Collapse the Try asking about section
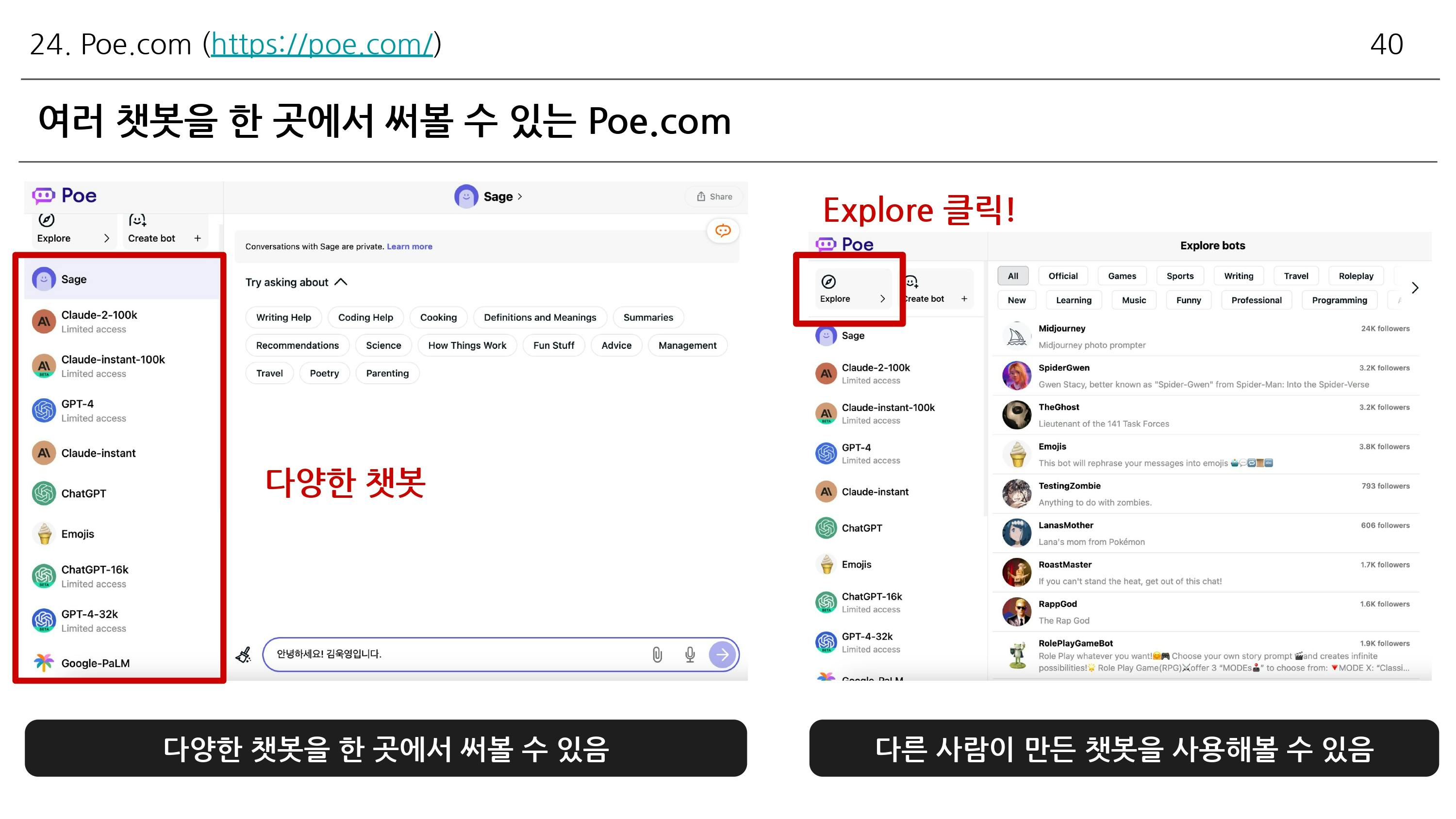Viewport: 1456px width, 819px height. (341, 282)
